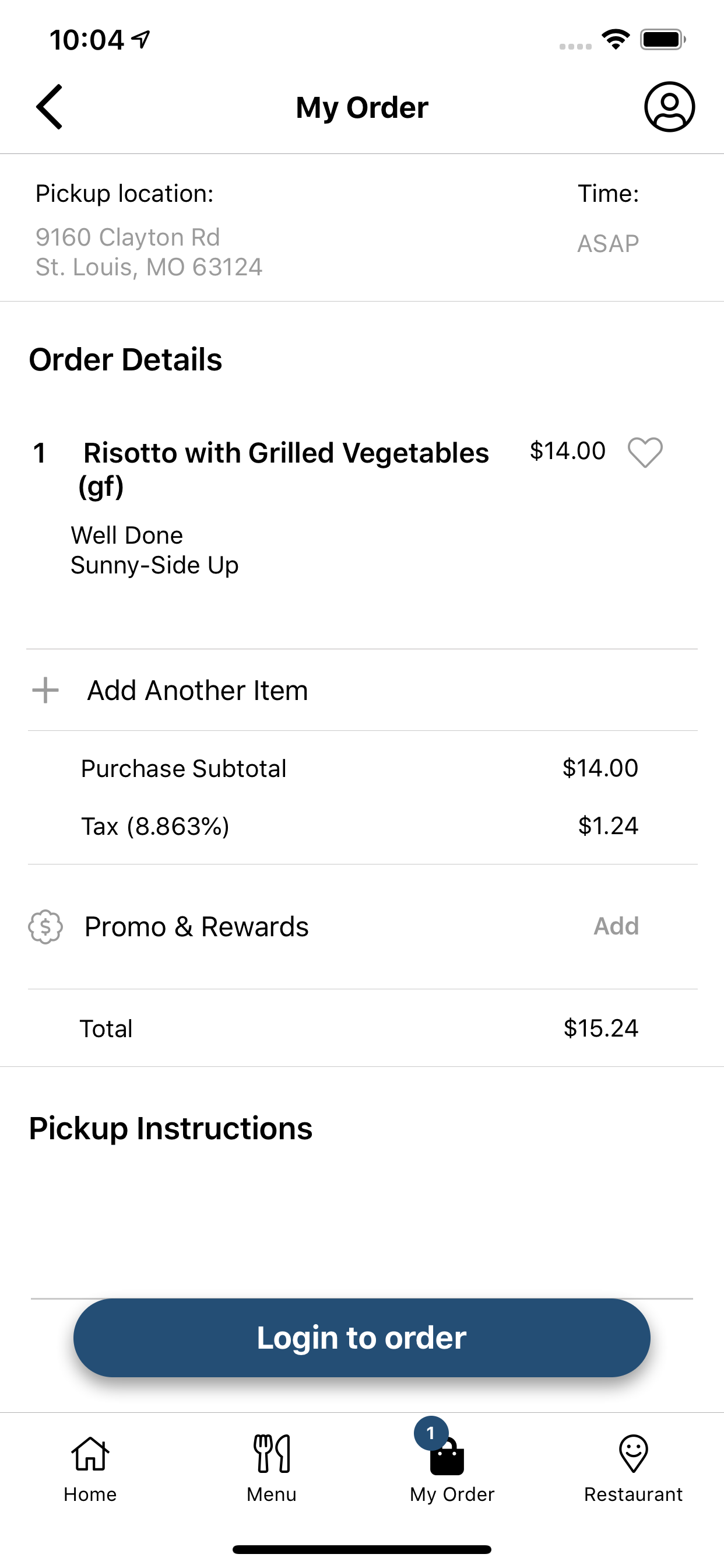
Task: Open the user profile icon
Action: [669, 107]
